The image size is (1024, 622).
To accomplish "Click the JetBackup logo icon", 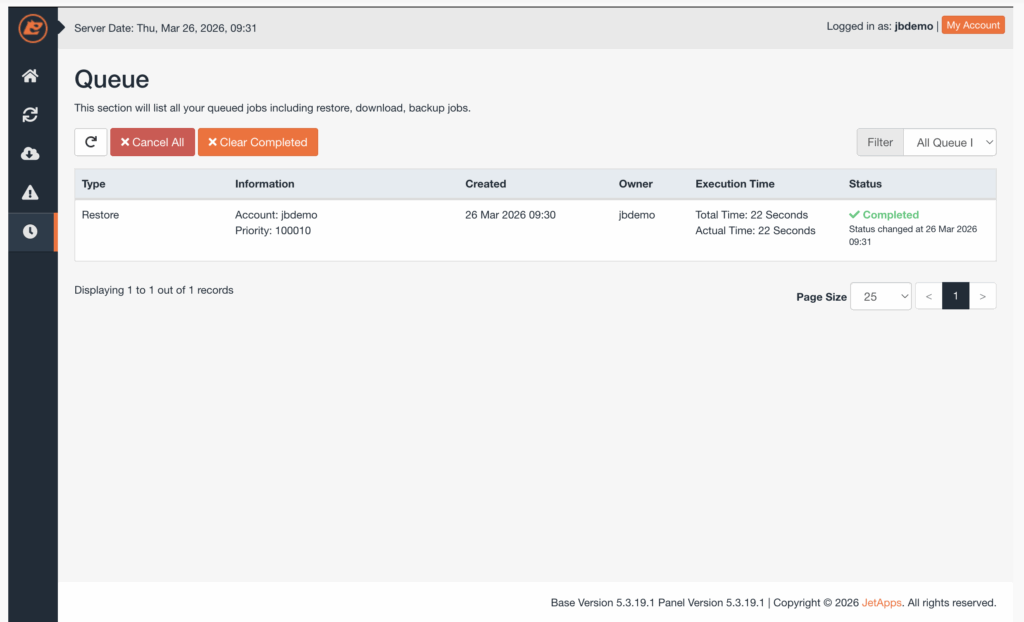I will pos(32,29).
